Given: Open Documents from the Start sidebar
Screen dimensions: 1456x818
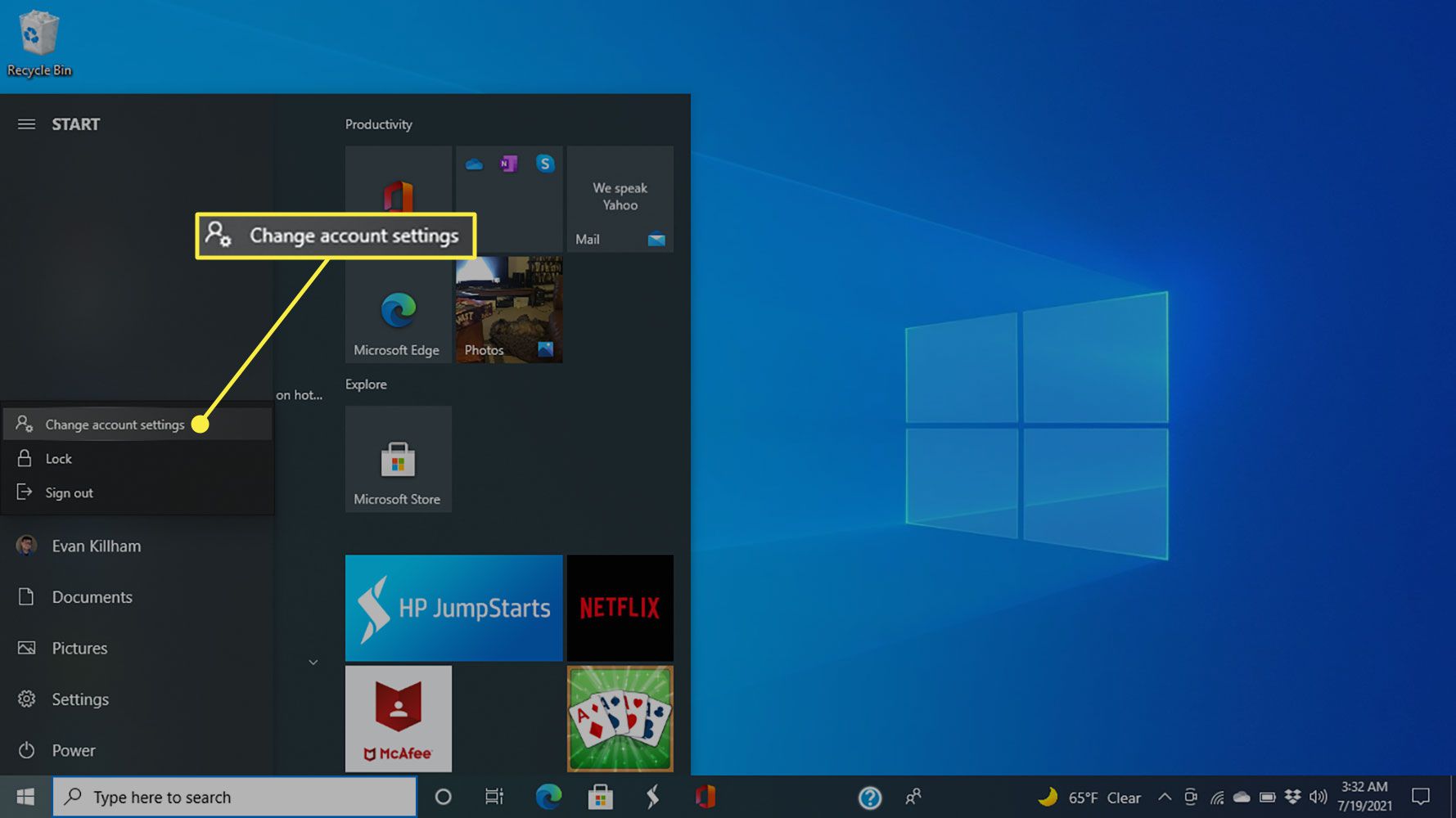Looking at the screenshot, I should coord(137,597).
